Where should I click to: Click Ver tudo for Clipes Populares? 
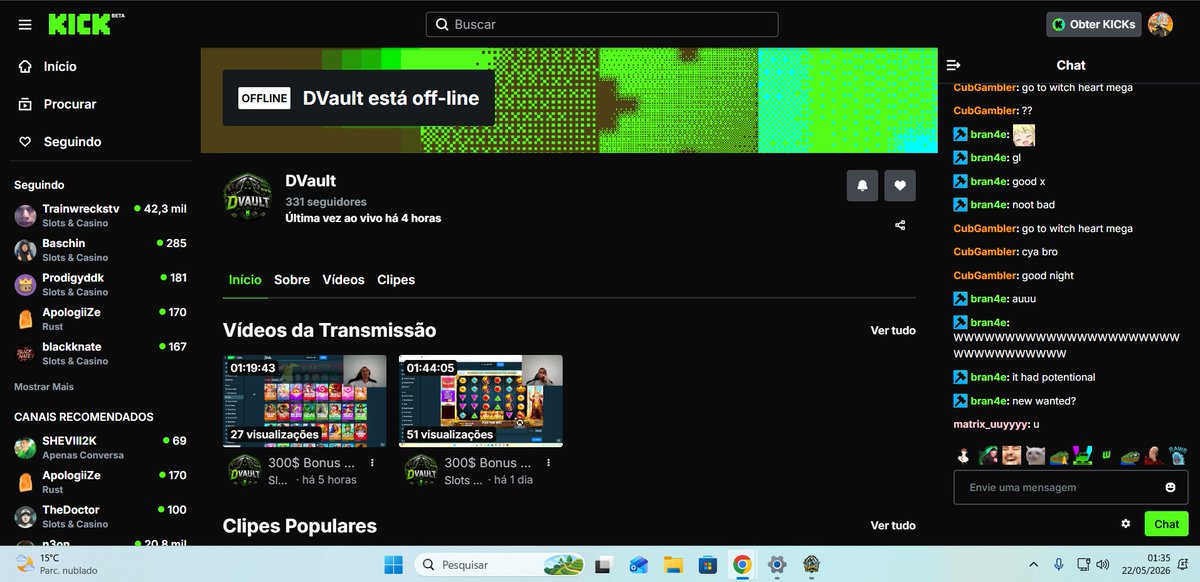click(x=893, y=525)
